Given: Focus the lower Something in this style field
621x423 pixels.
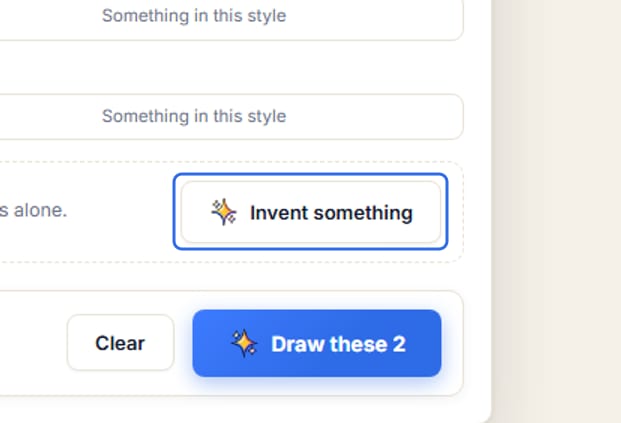Looking at the screenshot, I should coord(232,116).
